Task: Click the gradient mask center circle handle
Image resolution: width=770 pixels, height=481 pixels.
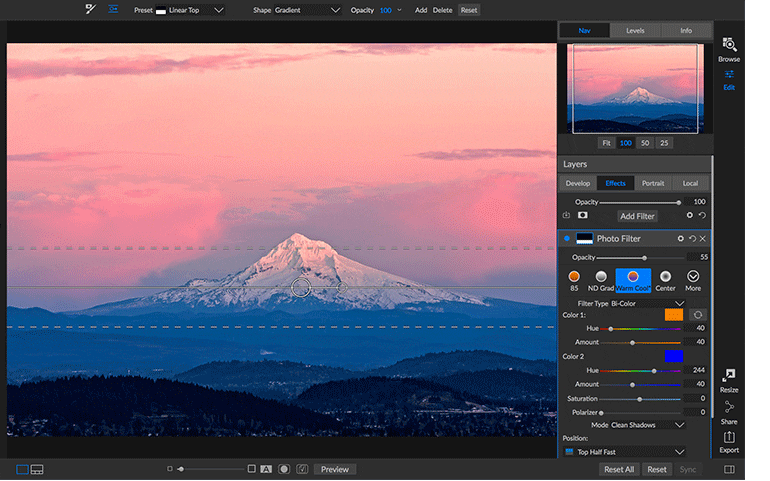Action: click(301, 288)
